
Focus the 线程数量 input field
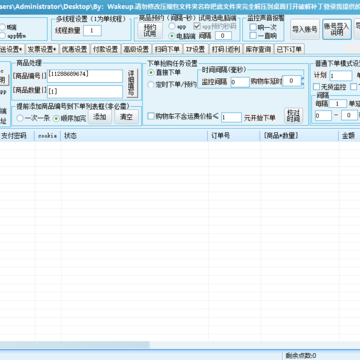click(x=92, y=31)
